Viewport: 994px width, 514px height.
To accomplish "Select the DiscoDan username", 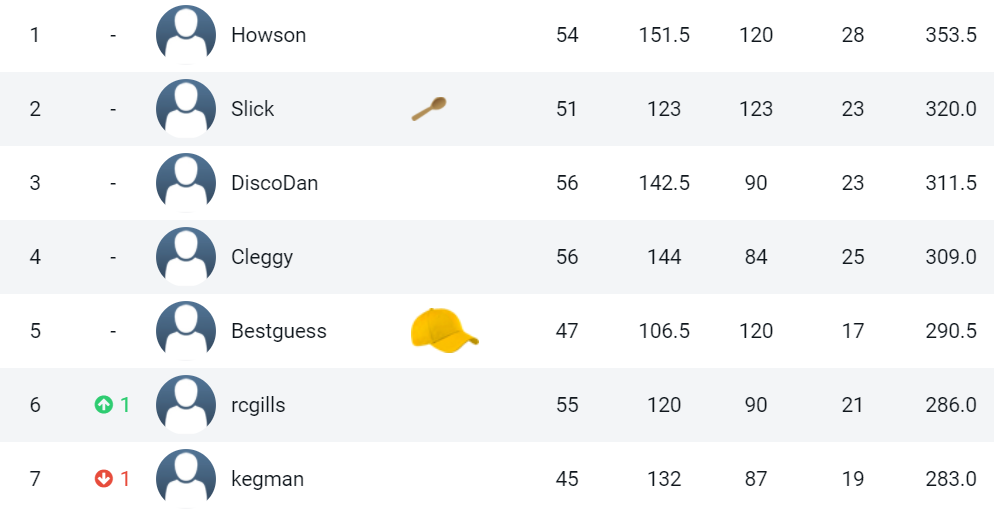I will [x=274, y=183].
